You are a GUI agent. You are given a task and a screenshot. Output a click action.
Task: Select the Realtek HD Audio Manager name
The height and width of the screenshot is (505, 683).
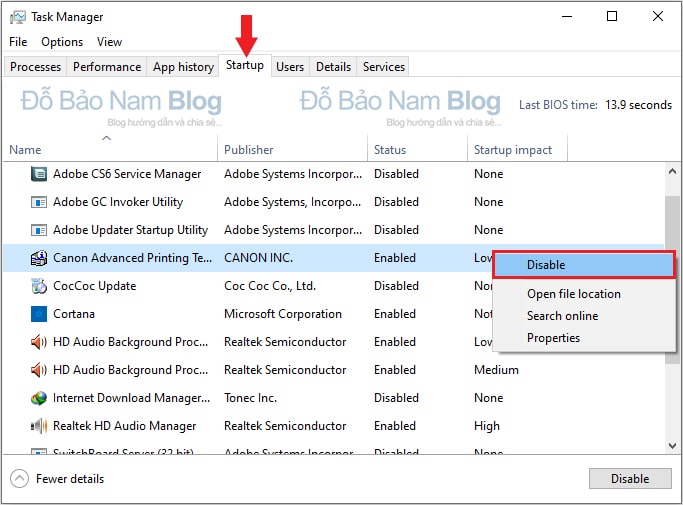click(x=124, y=426)
